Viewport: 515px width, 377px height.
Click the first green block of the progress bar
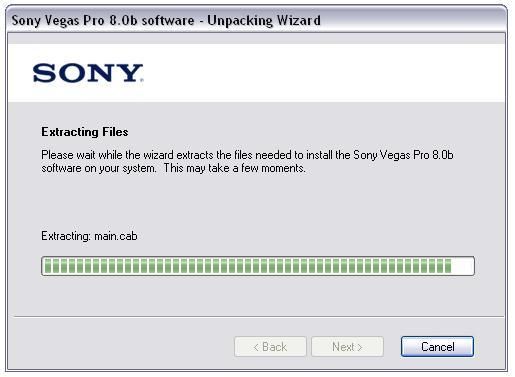[x=48, y=266]
